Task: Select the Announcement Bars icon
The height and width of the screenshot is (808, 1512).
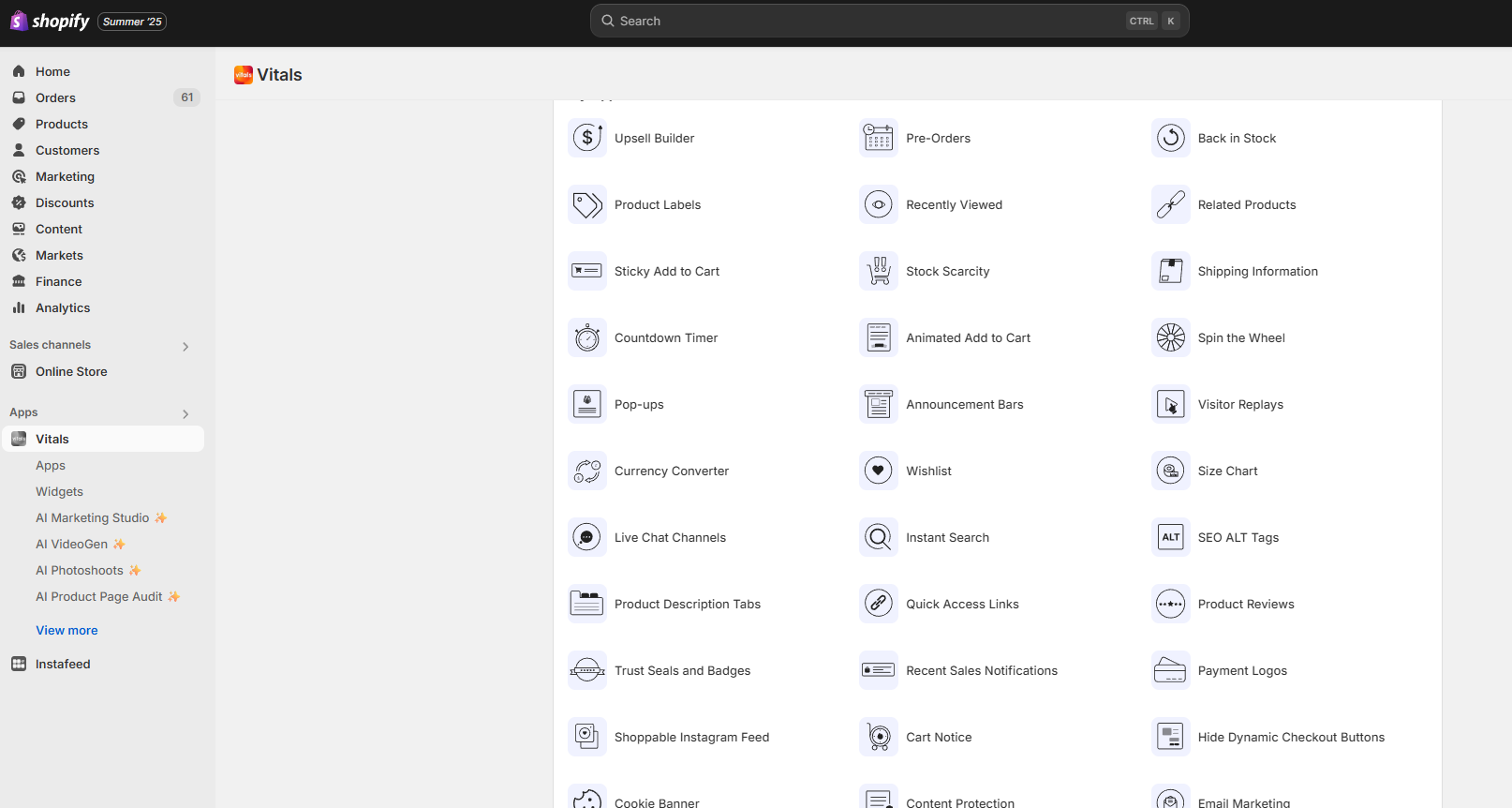Action: coord(879,404)
